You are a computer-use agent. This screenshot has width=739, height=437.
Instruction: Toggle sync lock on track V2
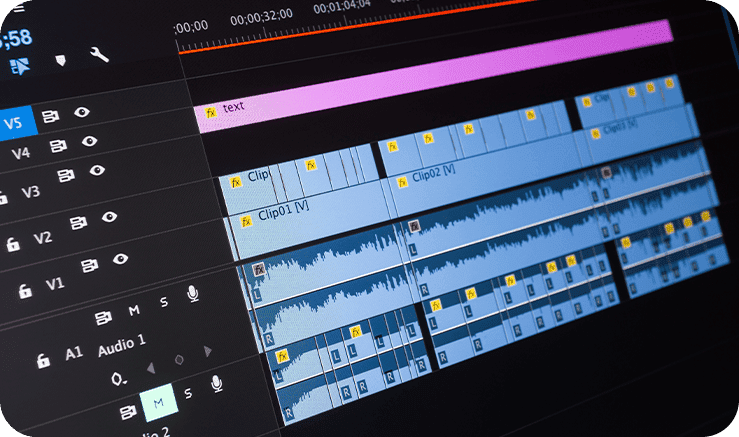[78, 223]
